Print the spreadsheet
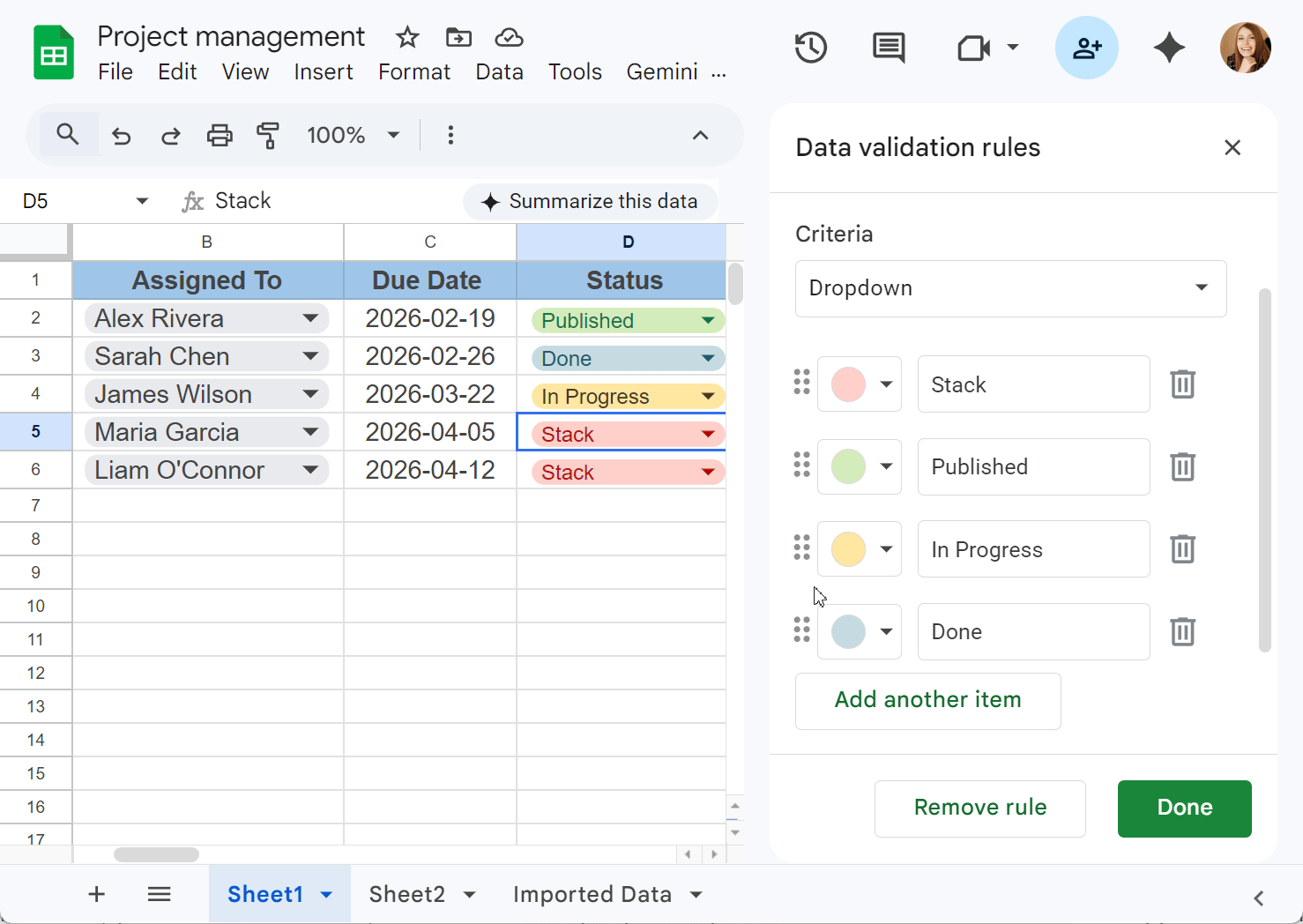1303x924 pixels. point(220,136)
